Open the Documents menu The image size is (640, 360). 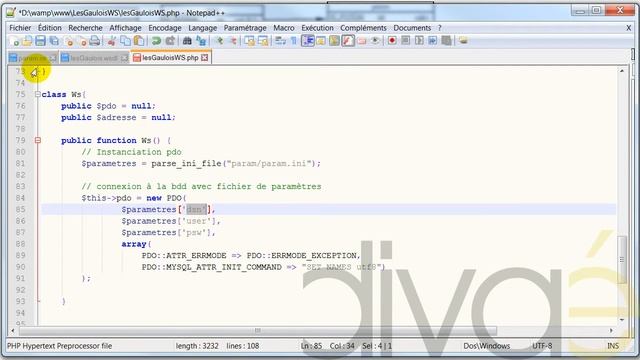(x=412, y=28)
